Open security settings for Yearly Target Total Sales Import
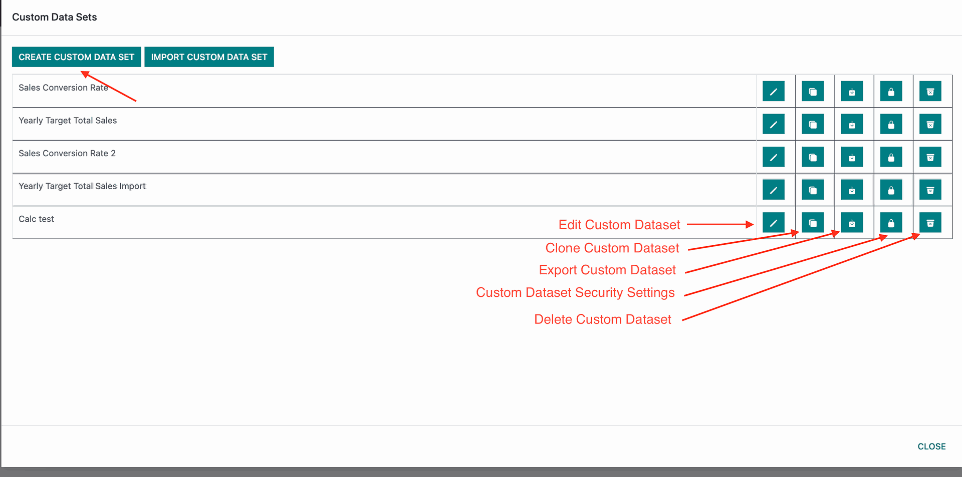This screenshot has width=962, height=477. point(891,190)
